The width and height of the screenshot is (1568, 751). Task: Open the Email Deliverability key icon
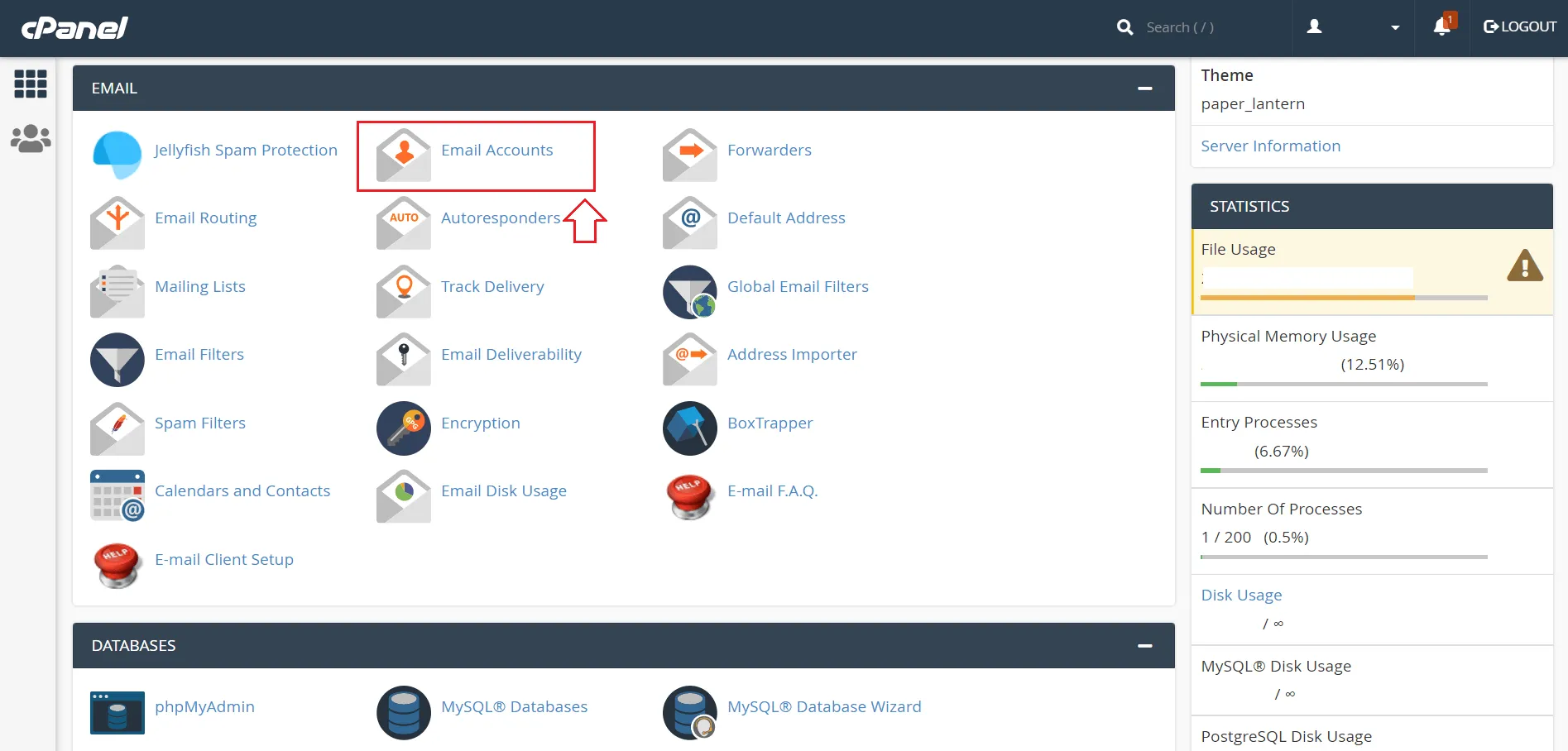pyautogui.click(x=404, y=359)
